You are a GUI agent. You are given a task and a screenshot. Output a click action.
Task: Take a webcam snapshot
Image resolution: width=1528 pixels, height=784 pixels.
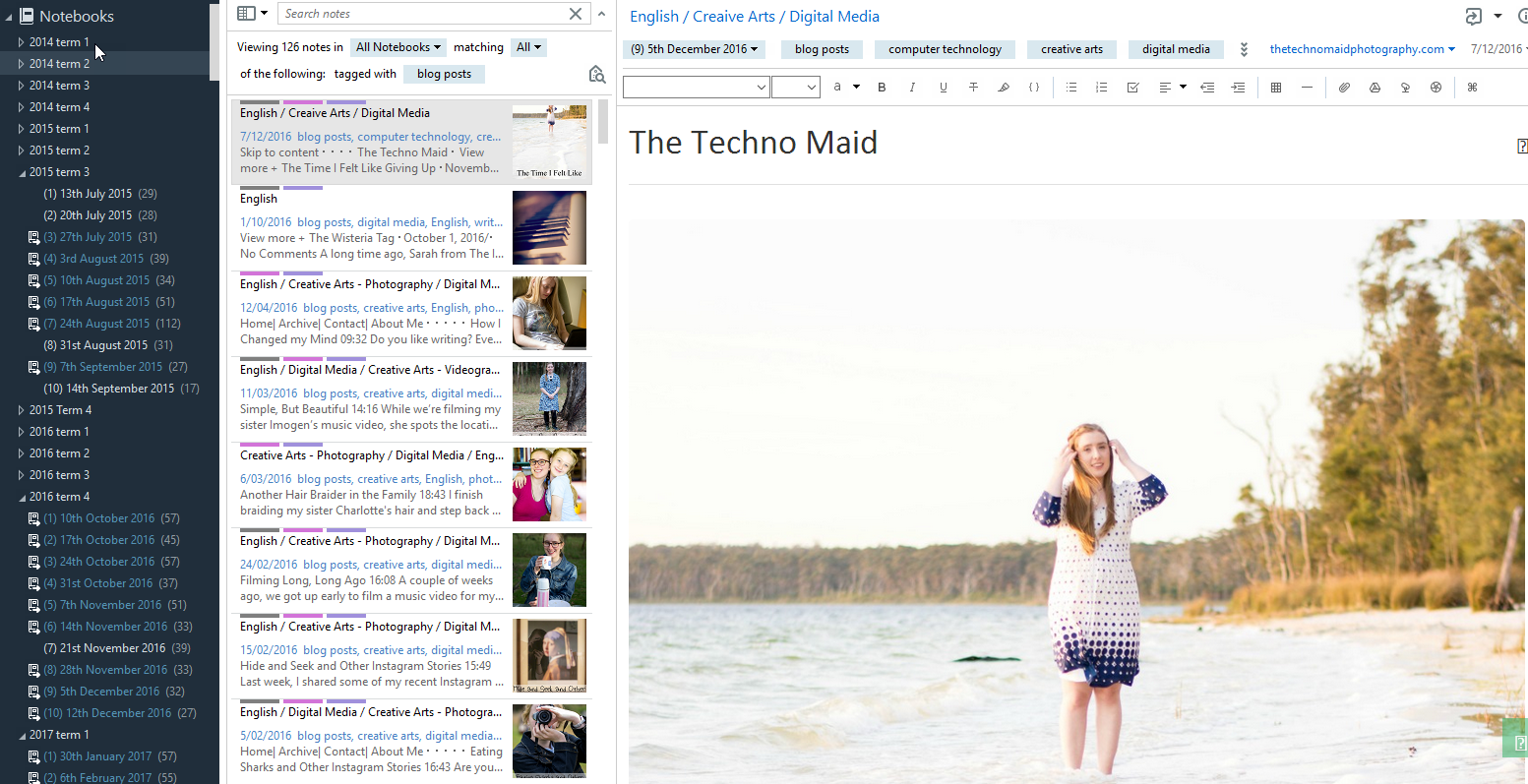[x=1436, y=88]
